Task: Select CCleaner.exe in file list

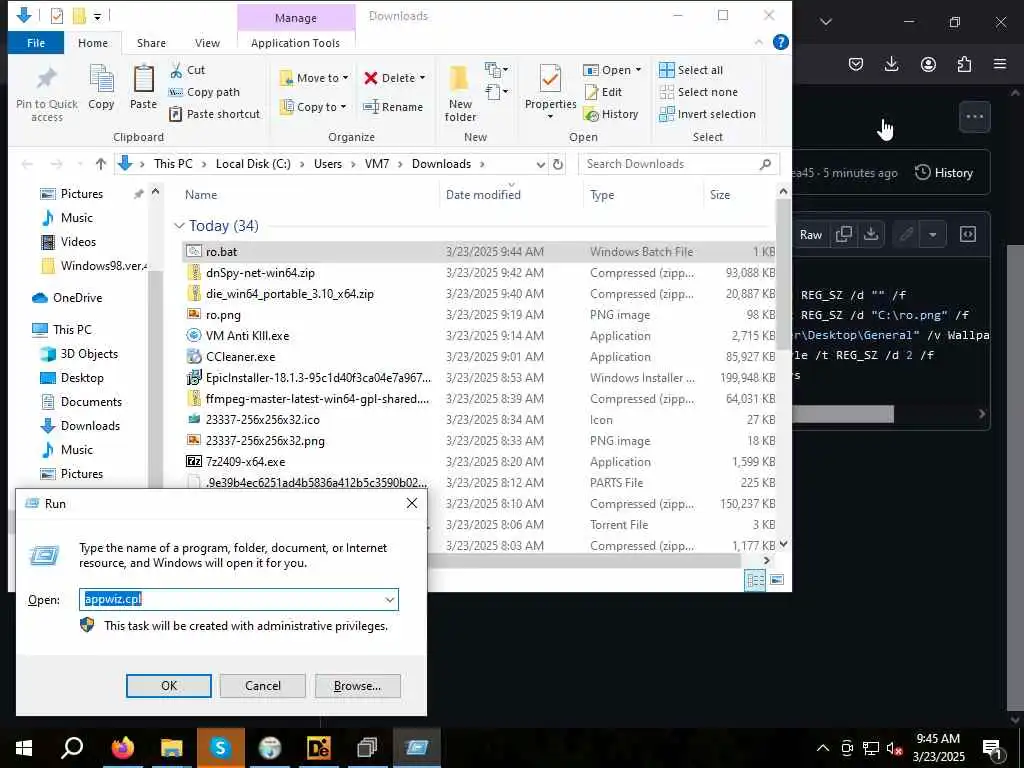Action: tap(478, 357)
